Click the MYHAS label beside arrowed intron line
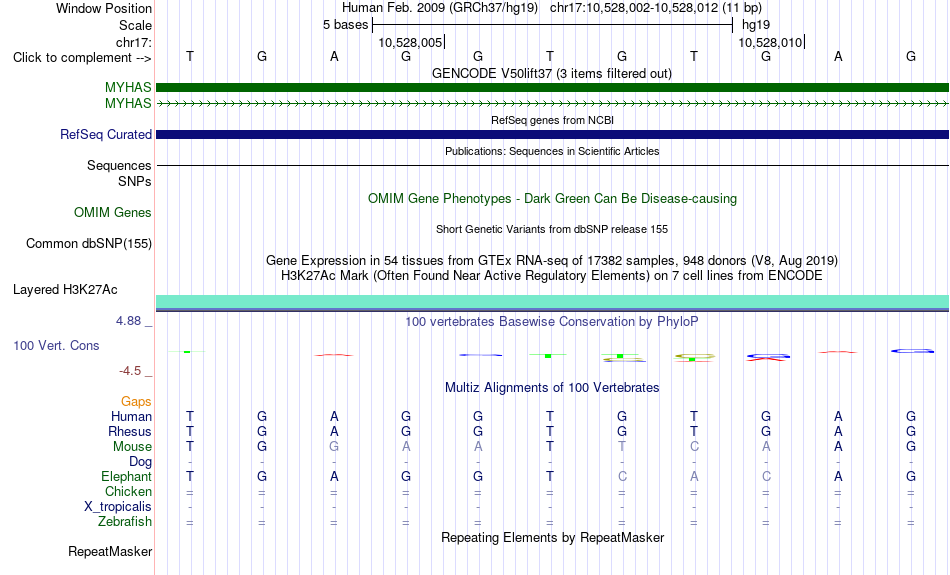Image resolution: width=950 pixels, height=575 pixels. [128, 104]
